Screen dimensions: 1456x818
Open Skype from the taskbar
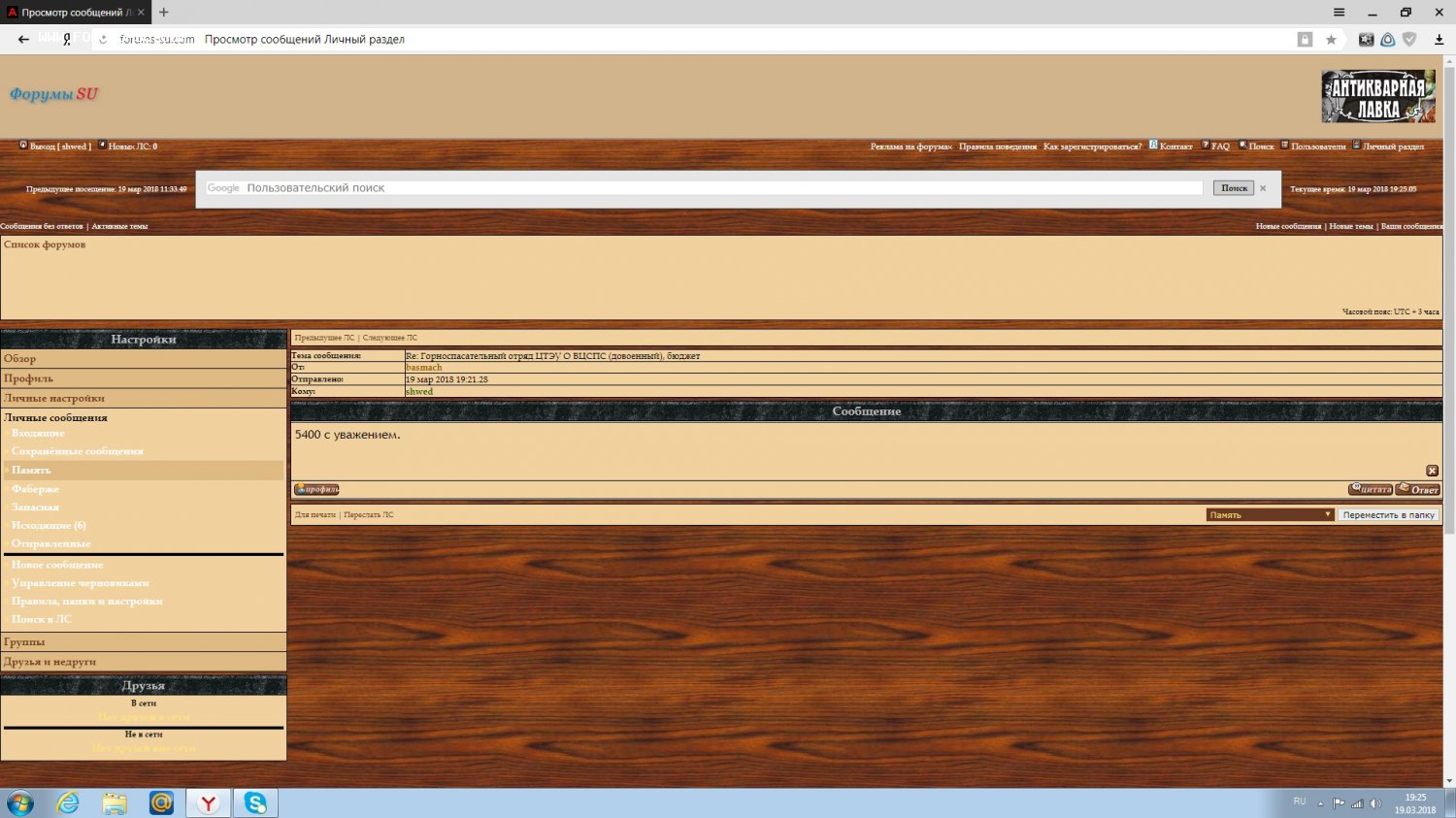pos(255,802)
